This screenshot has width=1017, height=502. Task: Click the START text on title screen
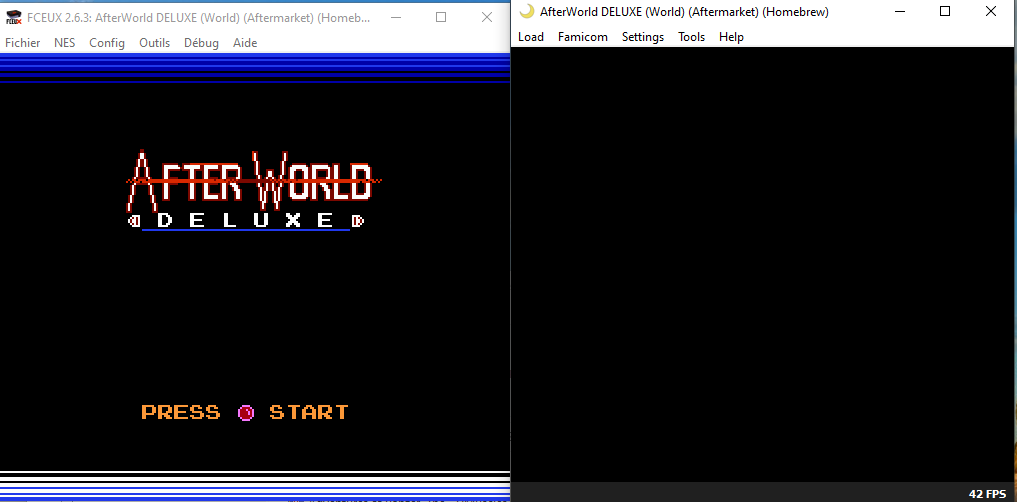coord(309,412)
